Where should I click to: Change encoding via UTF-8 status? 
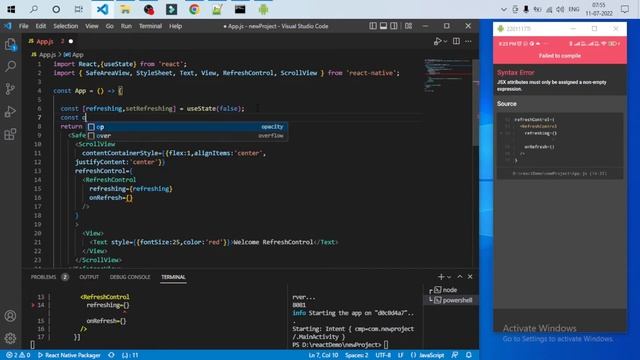click(x=383, y=355)
